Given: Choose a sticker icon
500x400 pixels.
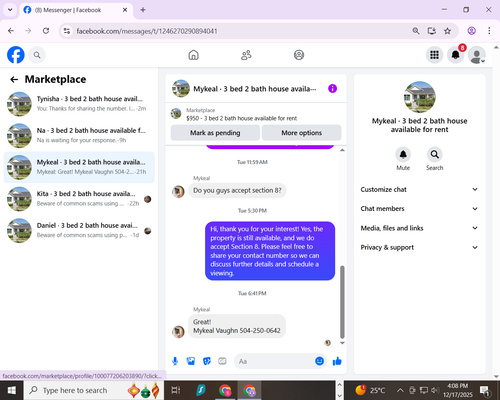Looking at the screenshot, I should 207,361.
